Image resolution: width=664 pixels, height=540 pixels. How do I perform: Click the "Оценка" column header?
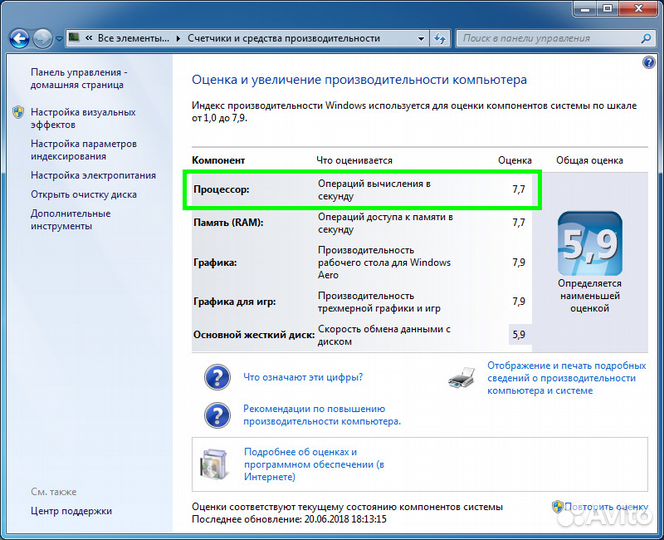point(515,161)
